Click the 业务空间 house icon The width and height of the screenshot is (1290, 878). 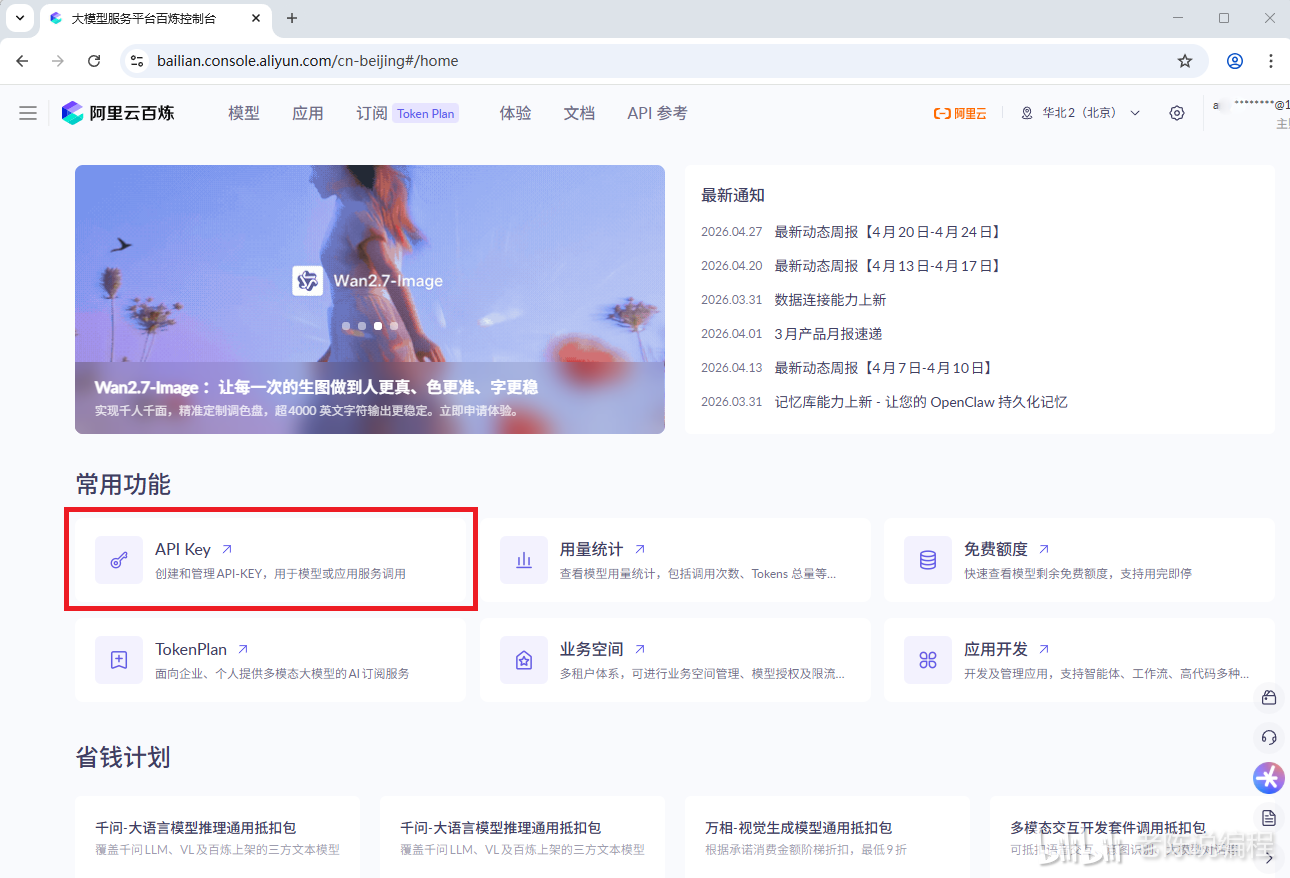tap(524, 660)
